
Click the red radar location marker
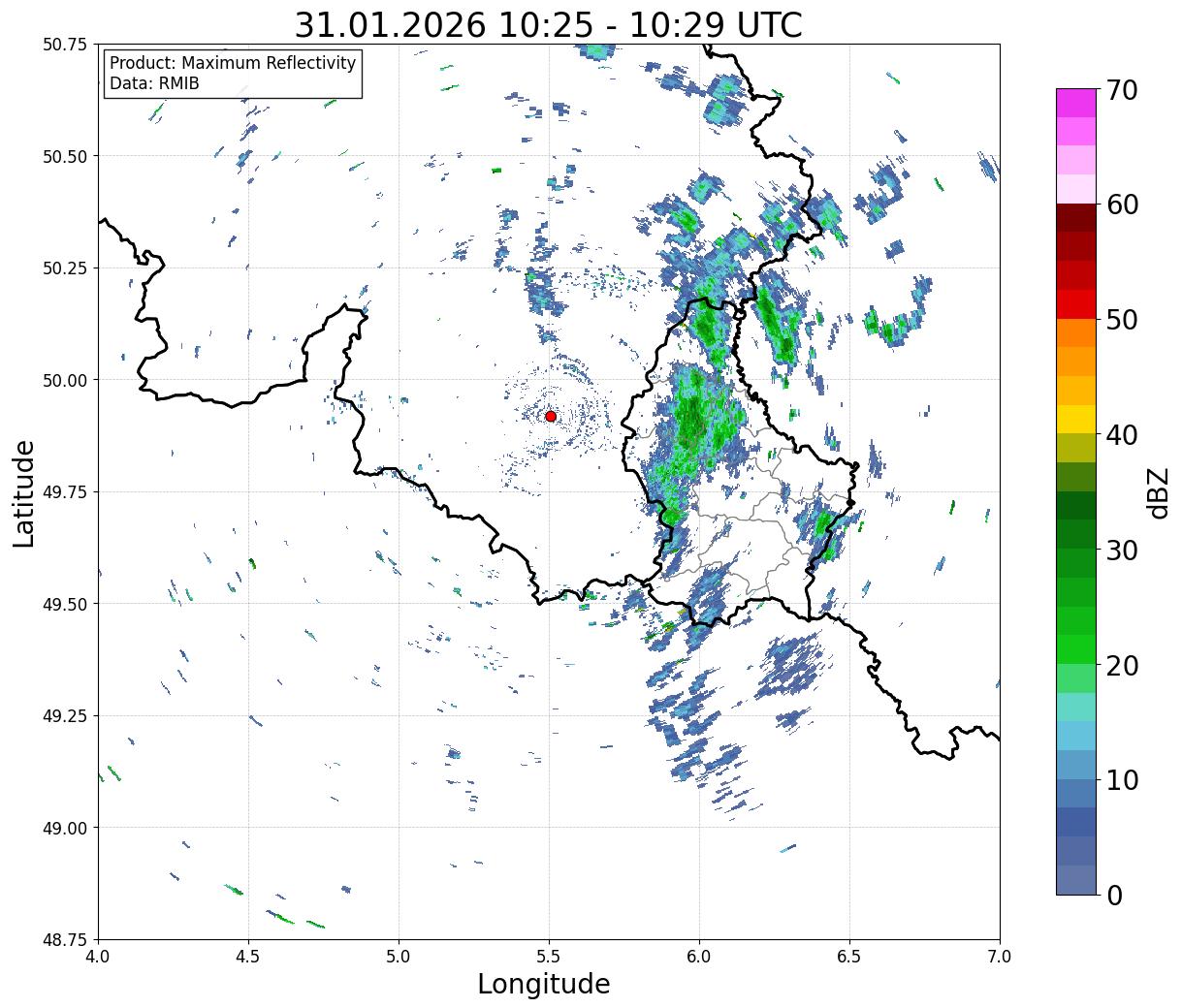551,416
